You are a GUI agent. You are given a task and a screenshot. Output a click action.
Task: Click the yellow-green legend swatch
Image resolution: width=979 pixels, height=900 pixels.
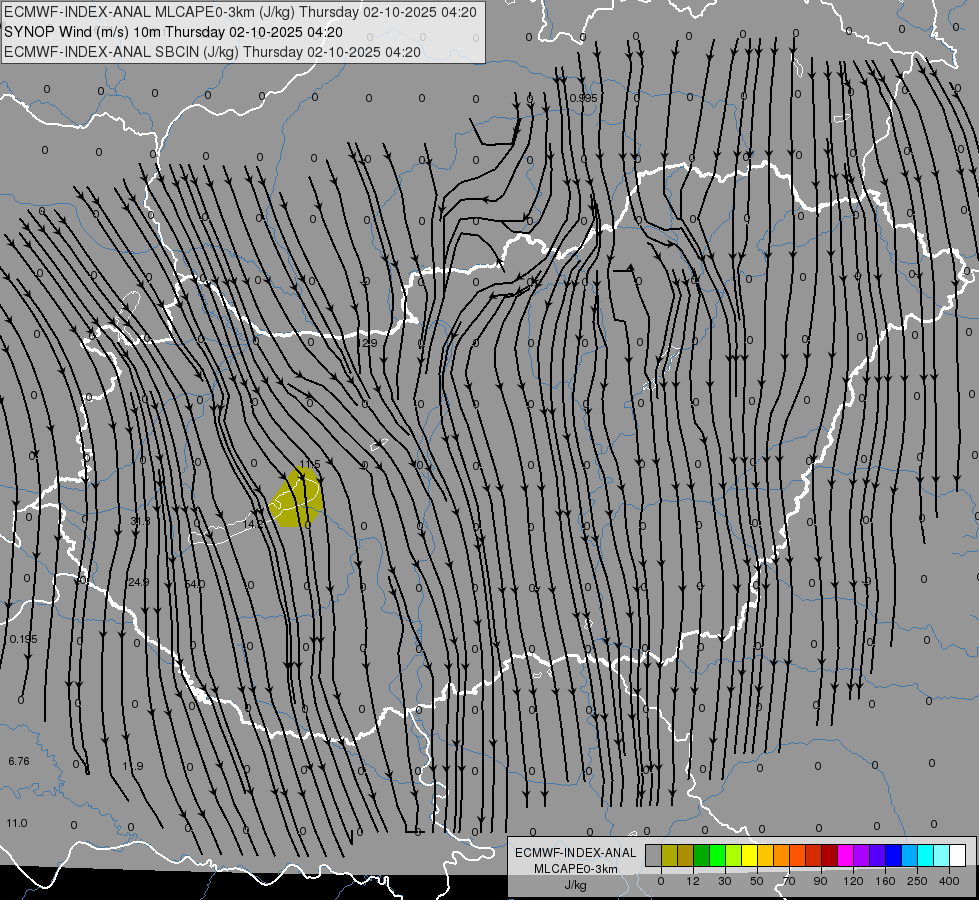pyautogui.click(x=734, y=855)
